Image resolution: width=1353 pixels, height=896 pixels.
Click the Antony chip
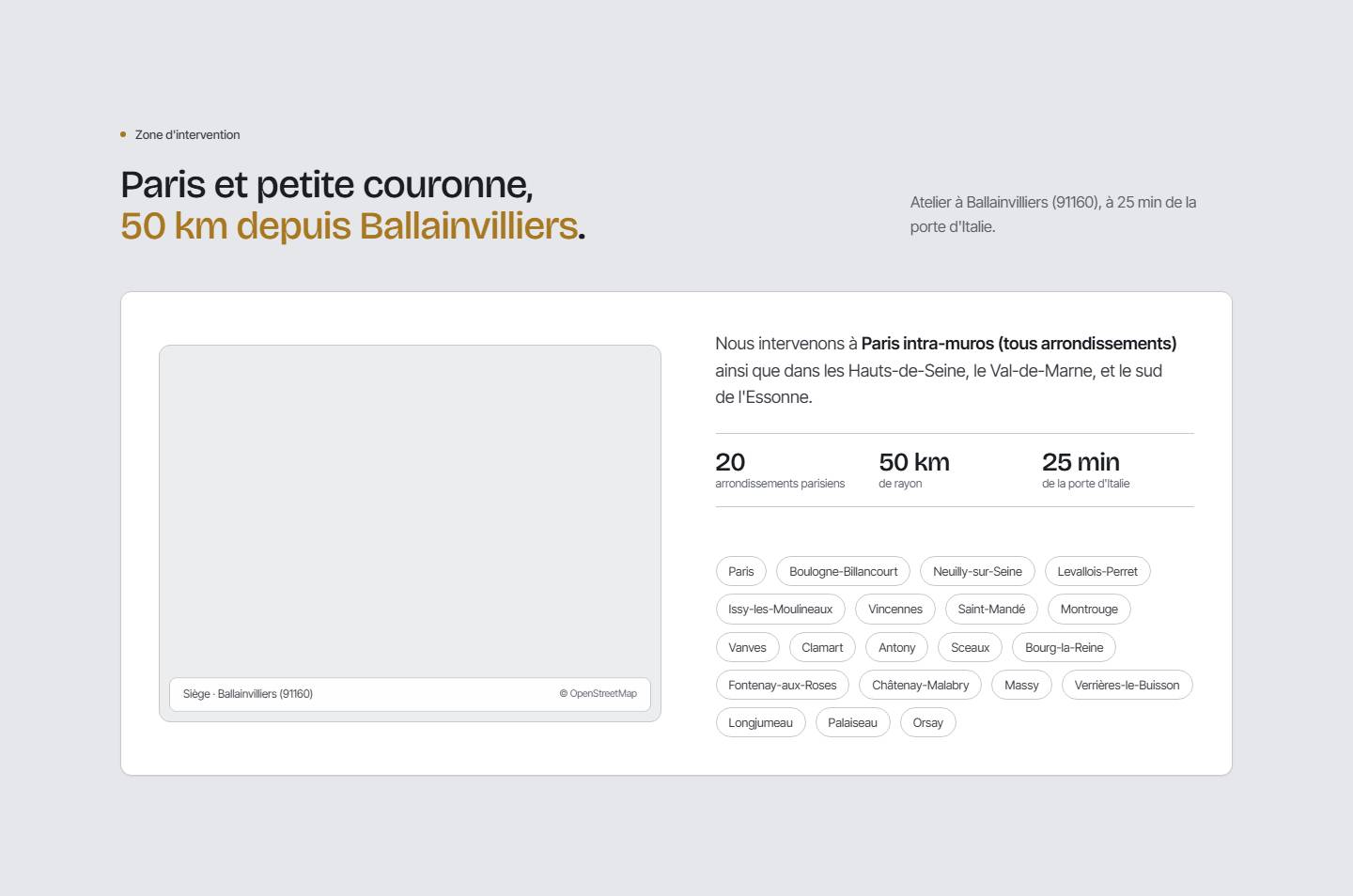[x=896, y=647]
